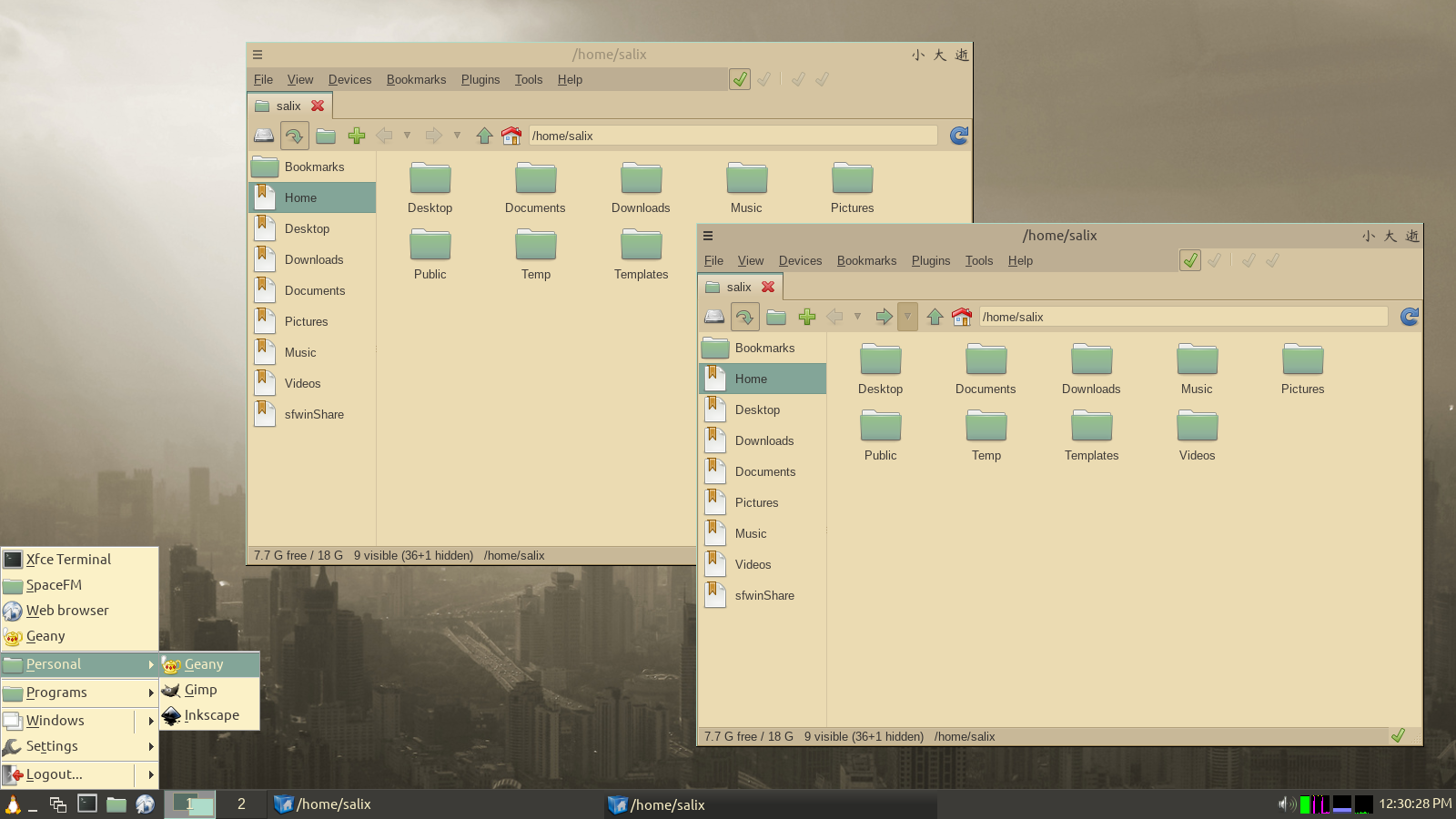Go back arrow in front window toolbar

pos(834,317)
